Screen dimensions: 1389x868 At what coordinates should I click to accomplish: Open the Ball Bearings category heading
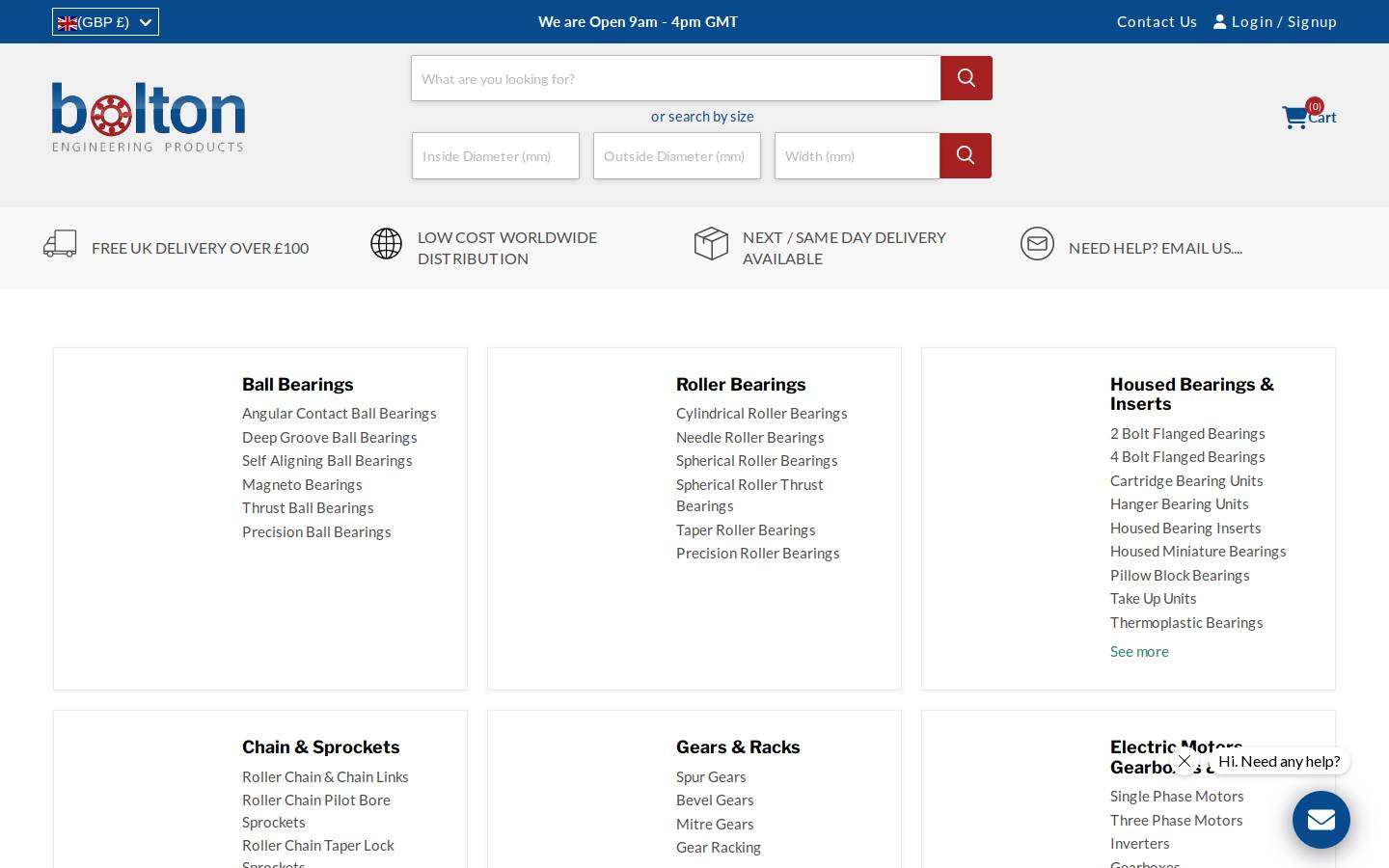(x=298, y=384)
